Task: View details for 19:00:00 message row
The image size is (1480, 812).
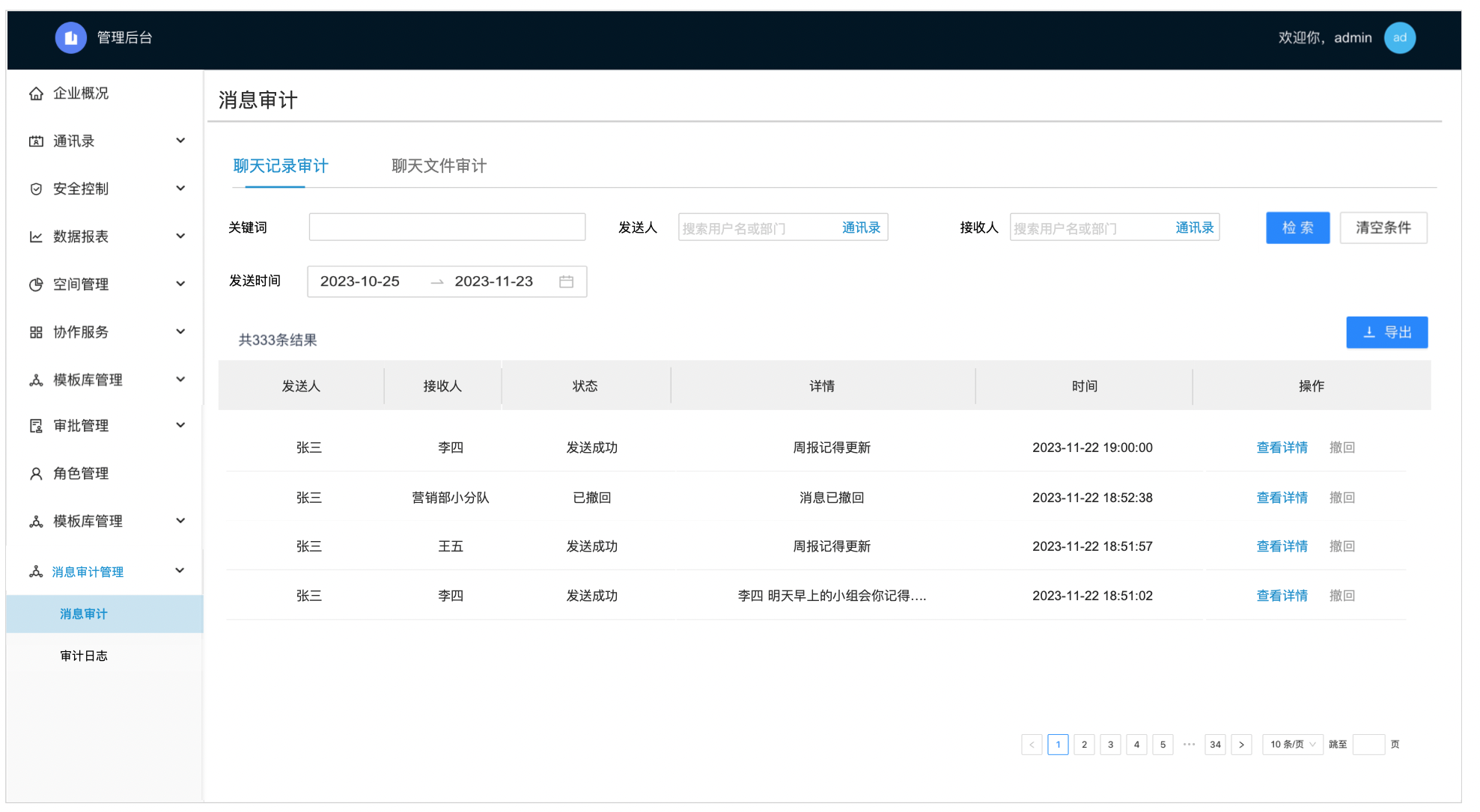Action: 1282,448
